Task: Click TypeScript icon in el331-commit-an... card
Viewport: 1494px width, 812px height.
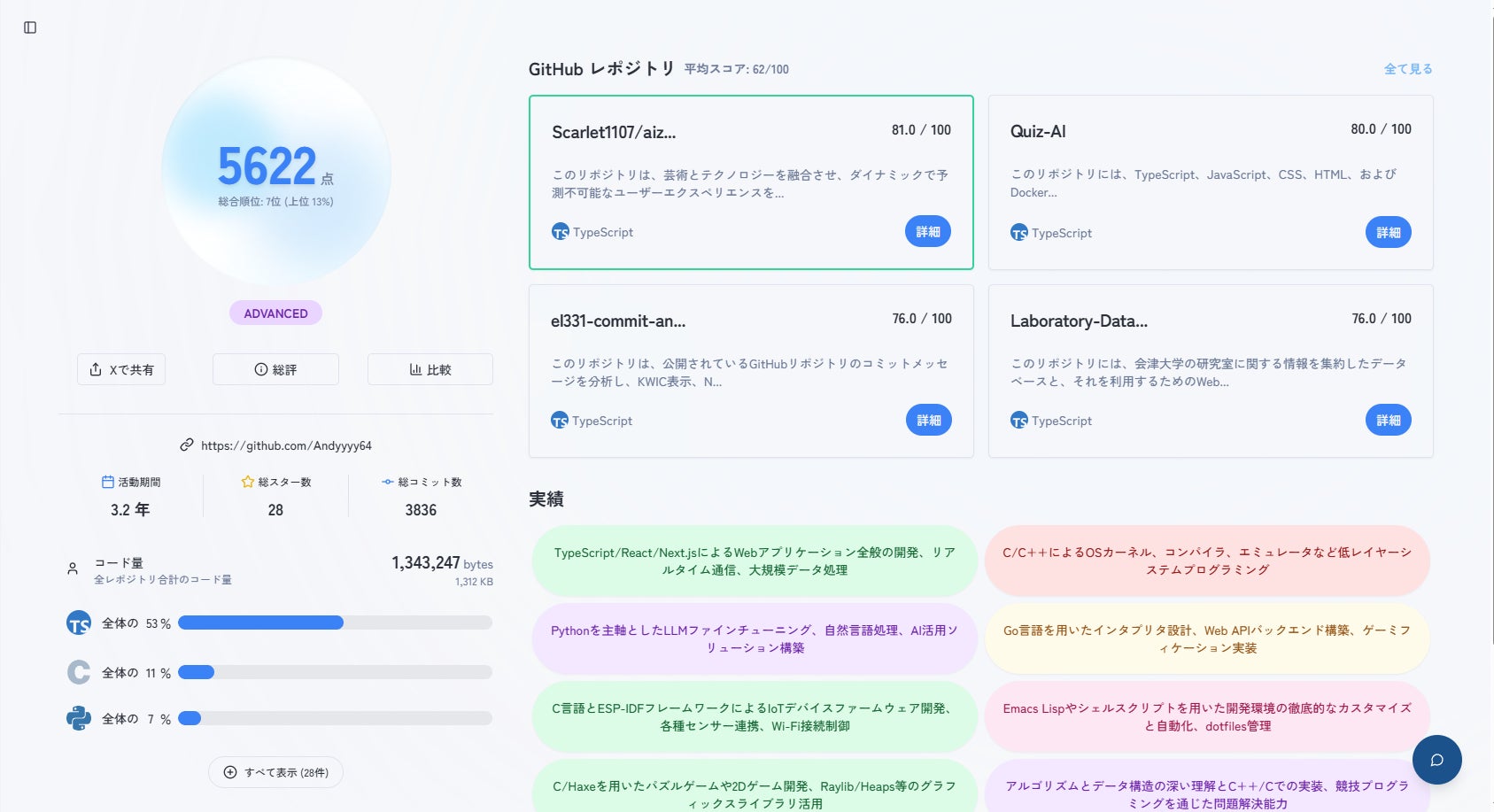Action: (560, 421)
